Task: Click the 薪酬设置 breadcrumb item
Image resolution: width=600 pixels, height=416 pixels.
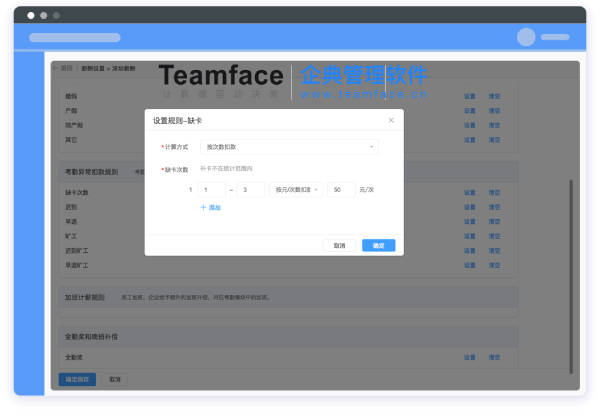Action: click(x=93, y=69)
